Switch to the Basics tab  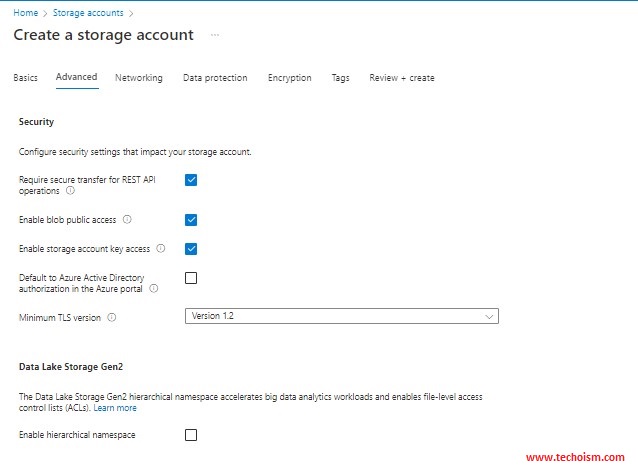point(25,78)
